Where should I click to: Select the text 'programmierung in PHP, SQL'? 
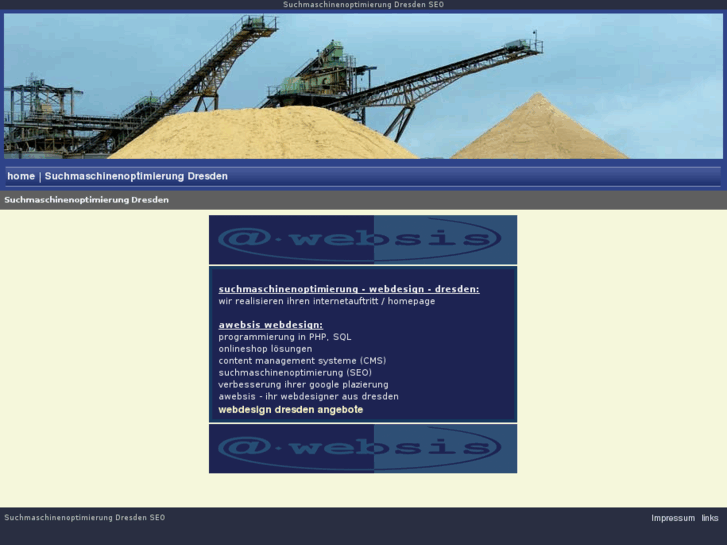pyautogui.click(x=285, y=337)
